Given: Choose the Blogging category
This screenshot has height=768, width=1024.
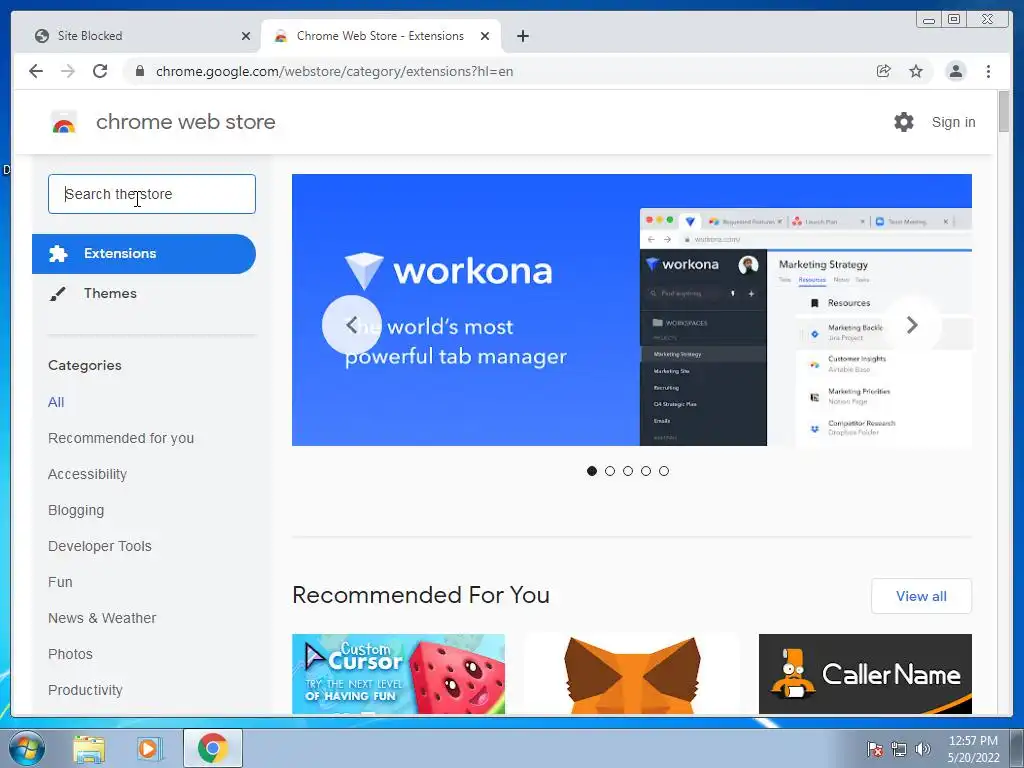Looking at the screenshot, I should pos(76,510).
